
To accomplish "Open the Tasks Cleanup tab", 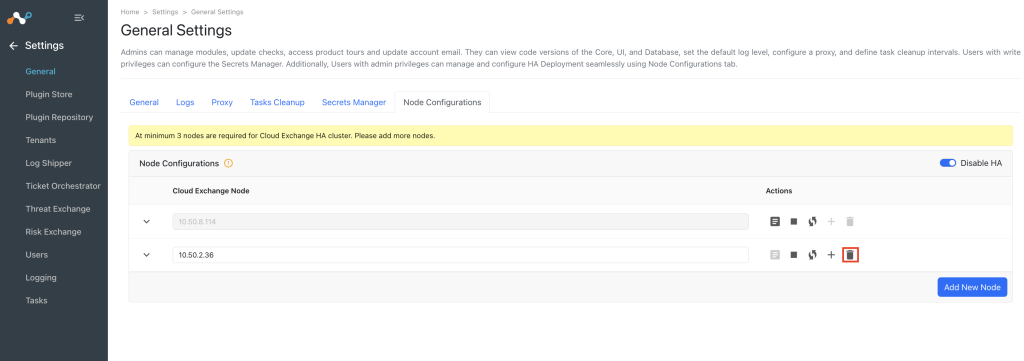I will [x=277, y=102].
